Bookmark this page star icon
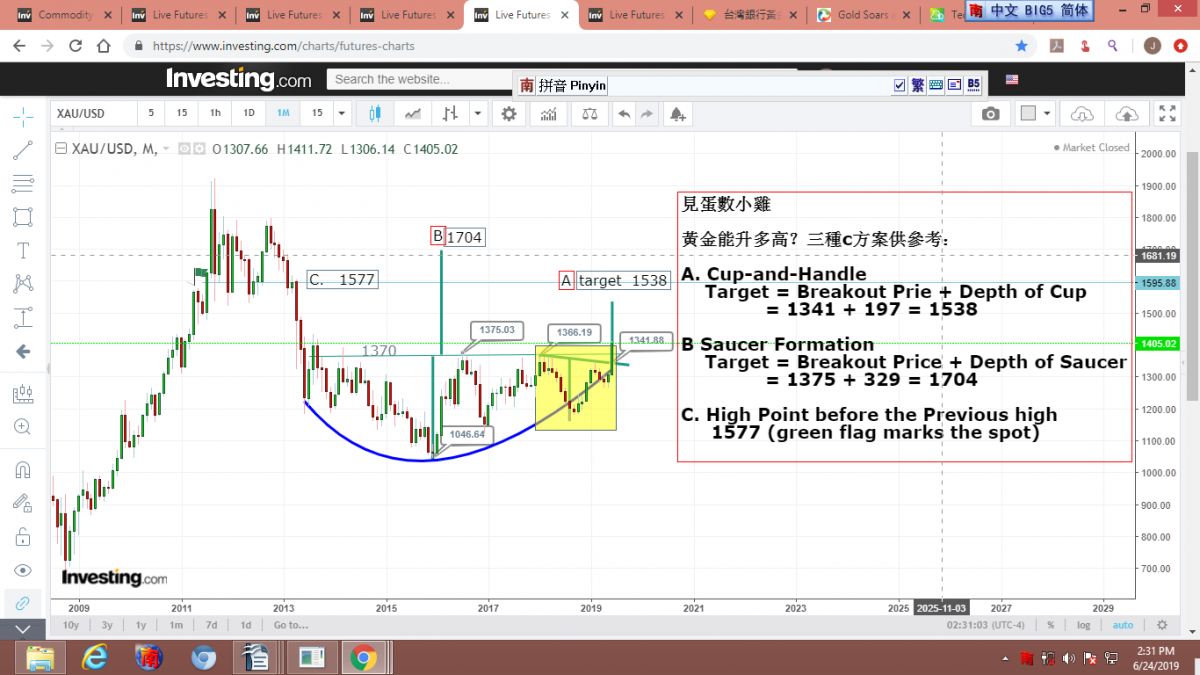The height and width of the screenshot is (675, 1200). point(1021,45)
